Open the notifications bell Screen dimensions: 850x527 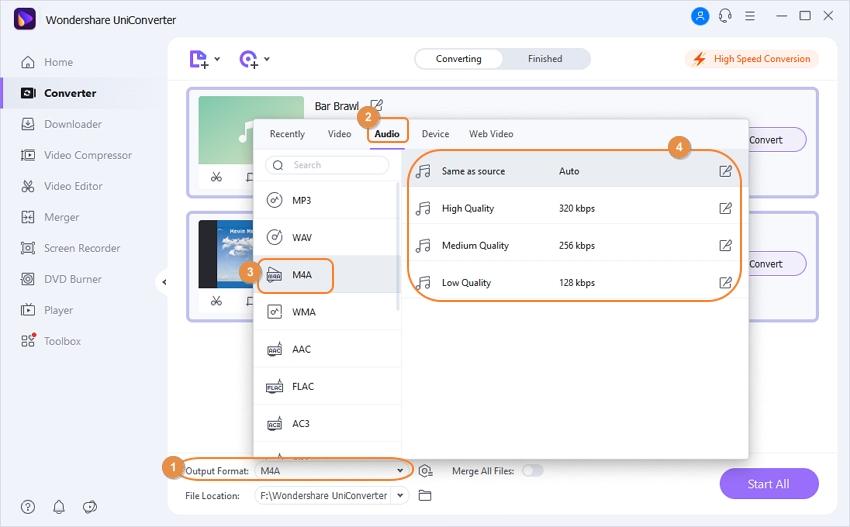point(59,507)
